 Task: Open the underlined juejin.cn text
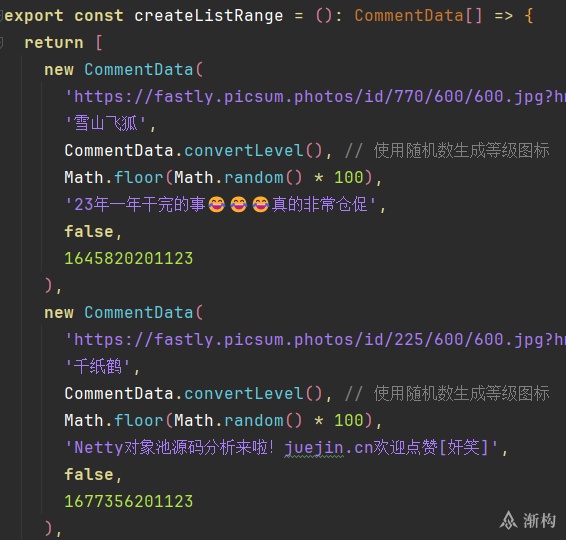point(315,448)
